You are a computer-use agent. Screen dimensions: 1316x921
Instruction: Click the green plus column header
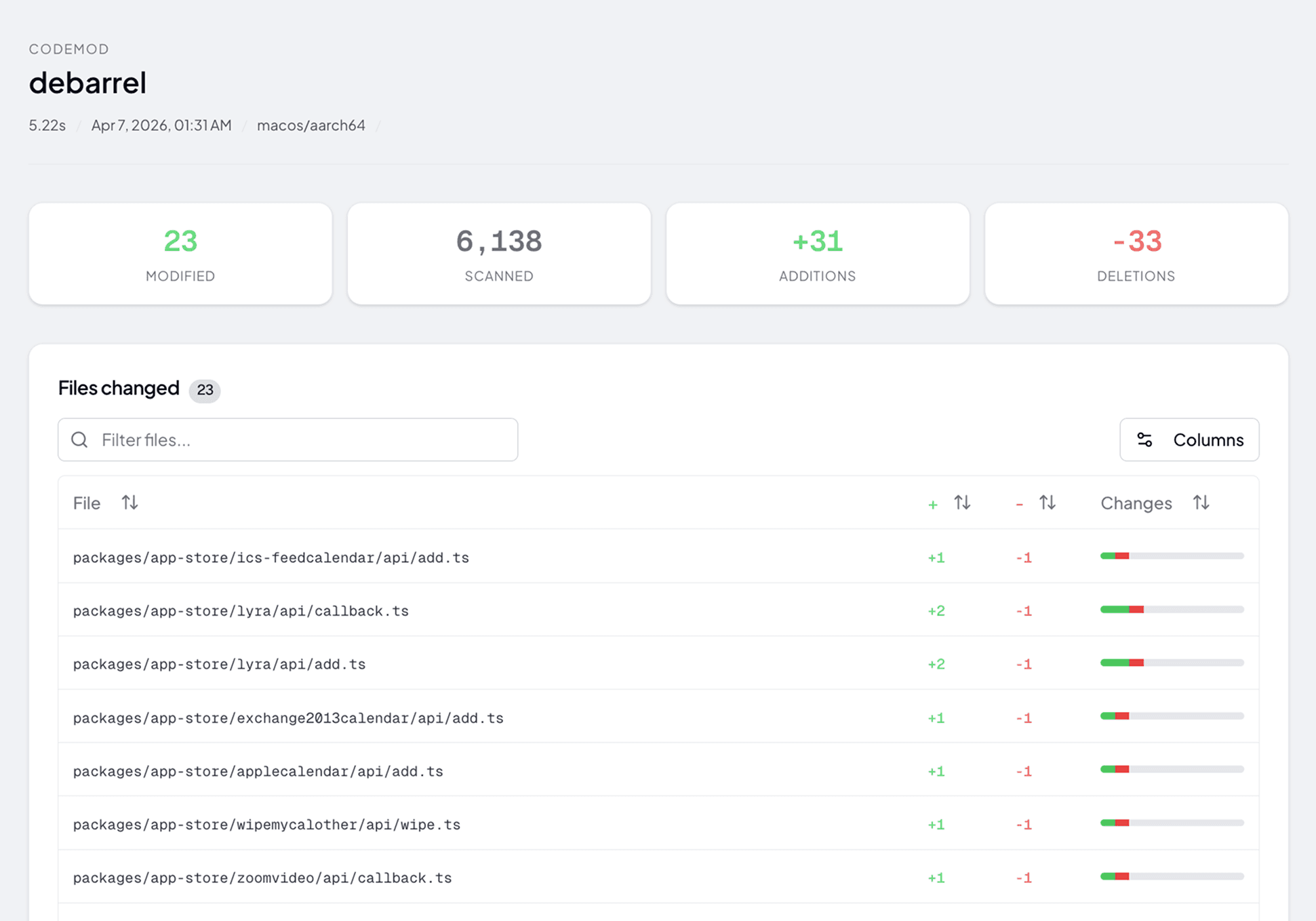tap(933, 503)
